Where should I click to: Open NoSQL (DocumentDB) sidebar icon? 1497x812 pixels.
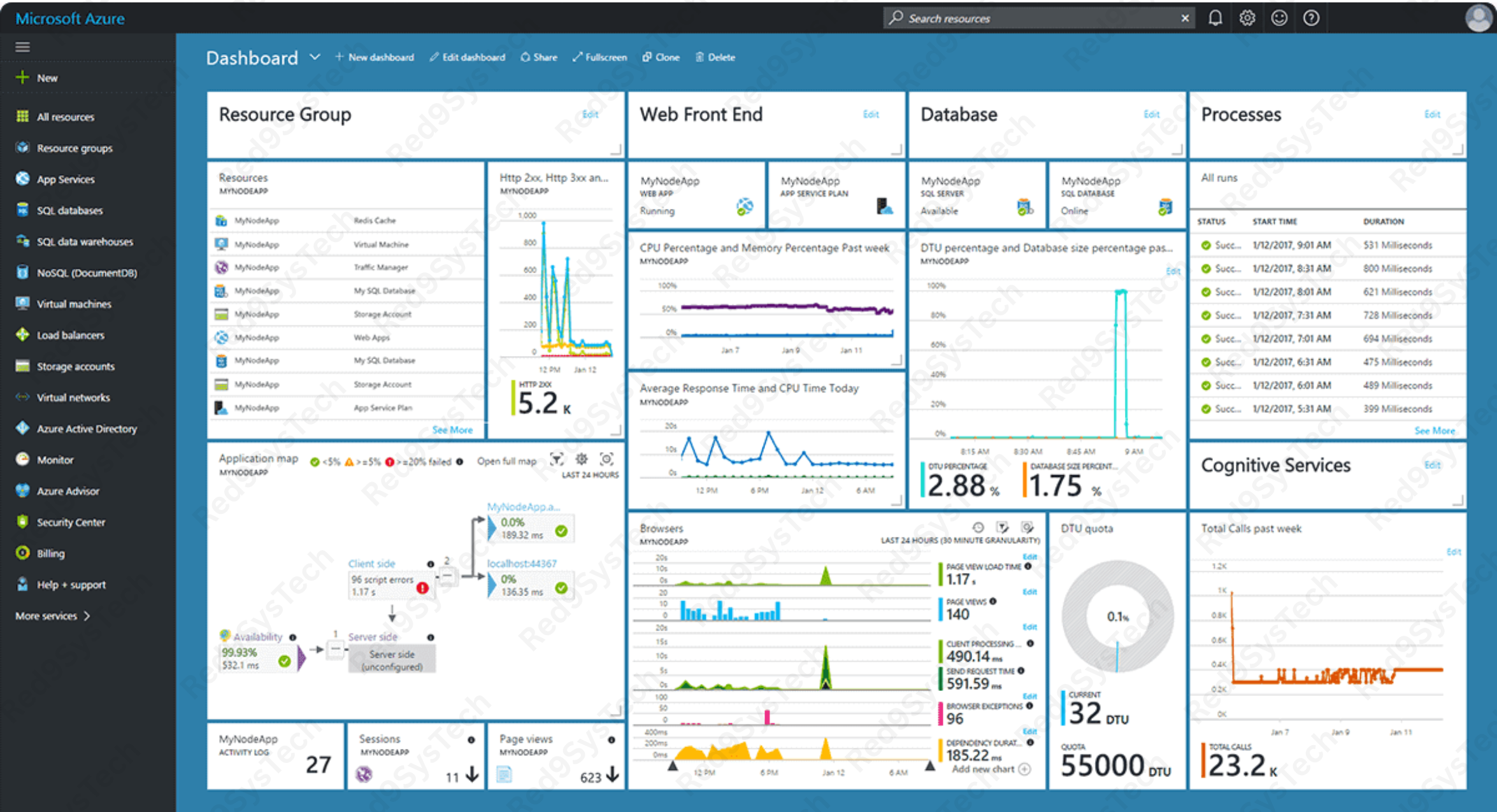(x=22, y=272)
